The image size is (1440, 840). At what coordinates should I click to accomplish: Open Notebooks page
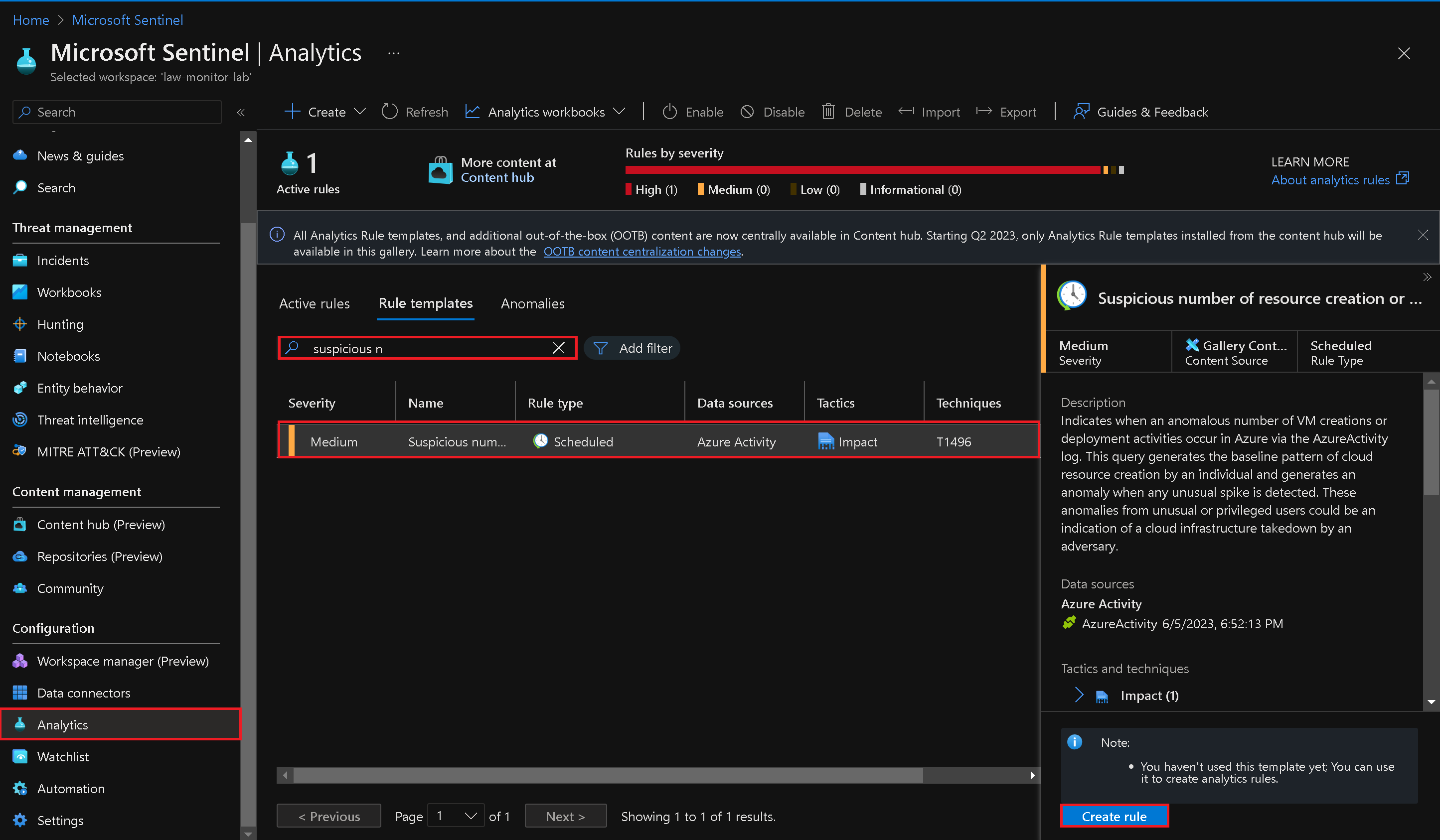[x=69, y=356]
